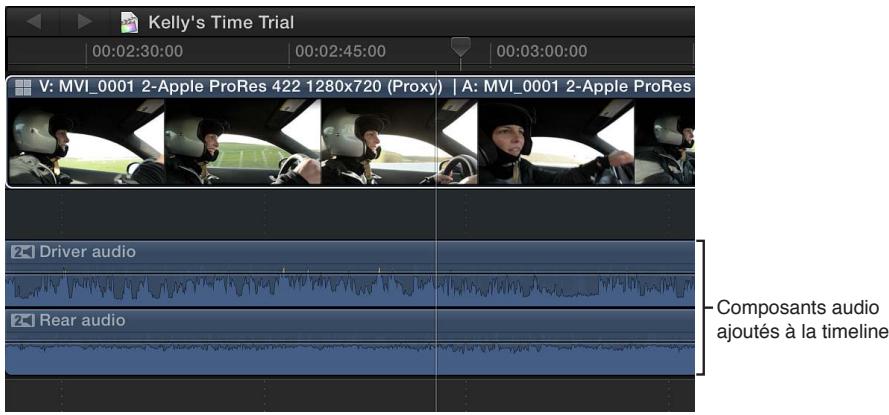
Task: Go forward in timeline history arrow
Action: coord(84,22)
